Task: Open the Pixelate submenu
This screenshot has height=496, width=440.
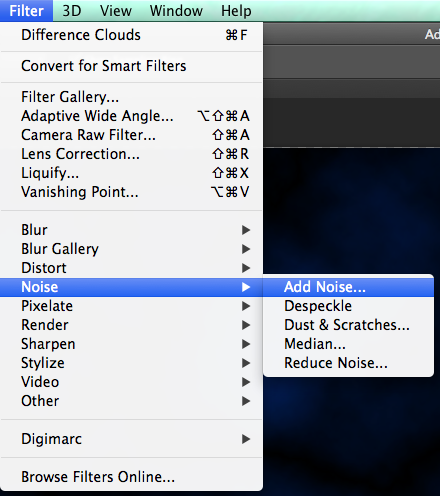Action: pyautogui.click(x=131, y=306)
